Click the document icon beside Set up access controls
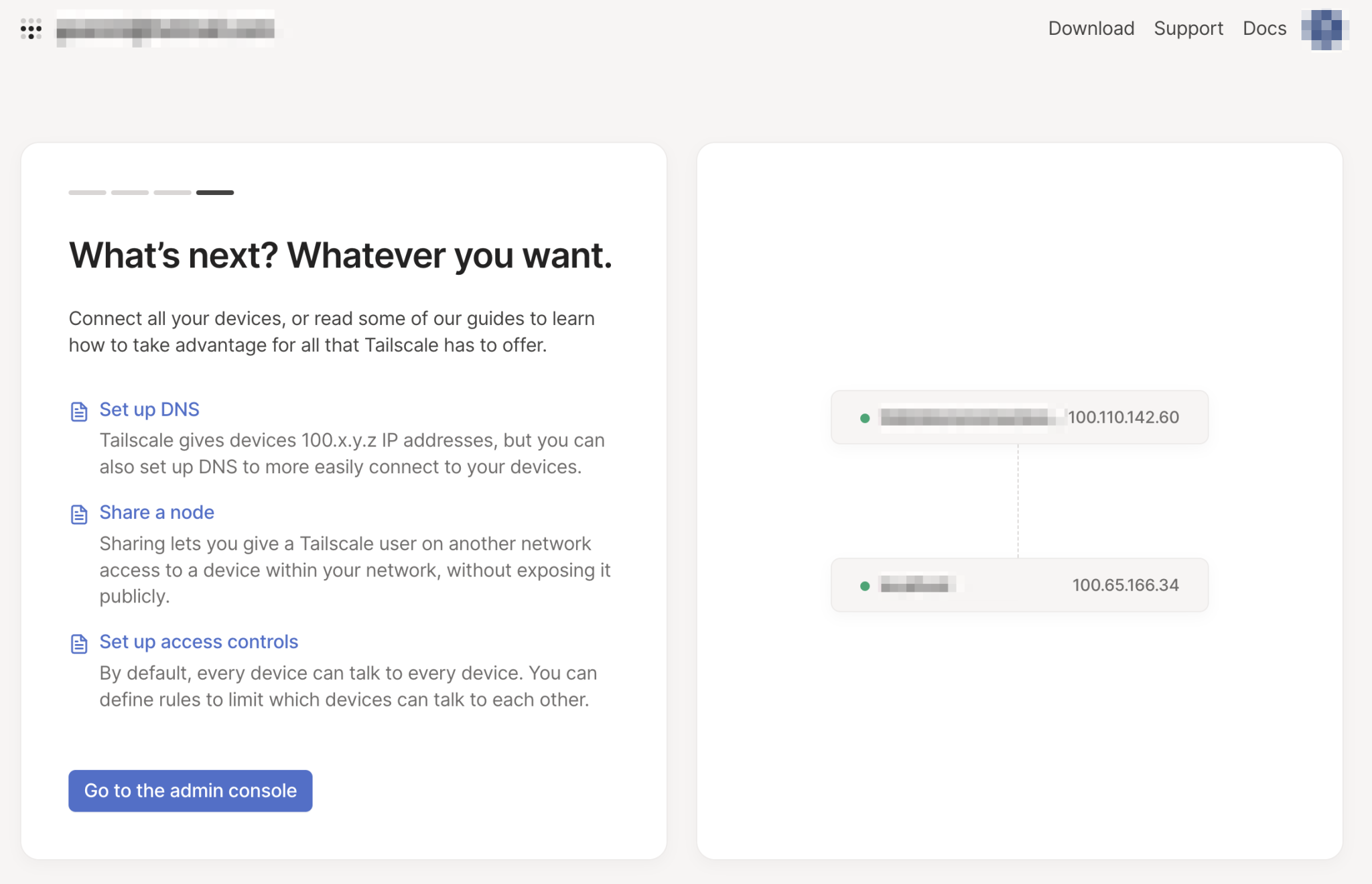The image size is (1372, 884). pos(79,643)
